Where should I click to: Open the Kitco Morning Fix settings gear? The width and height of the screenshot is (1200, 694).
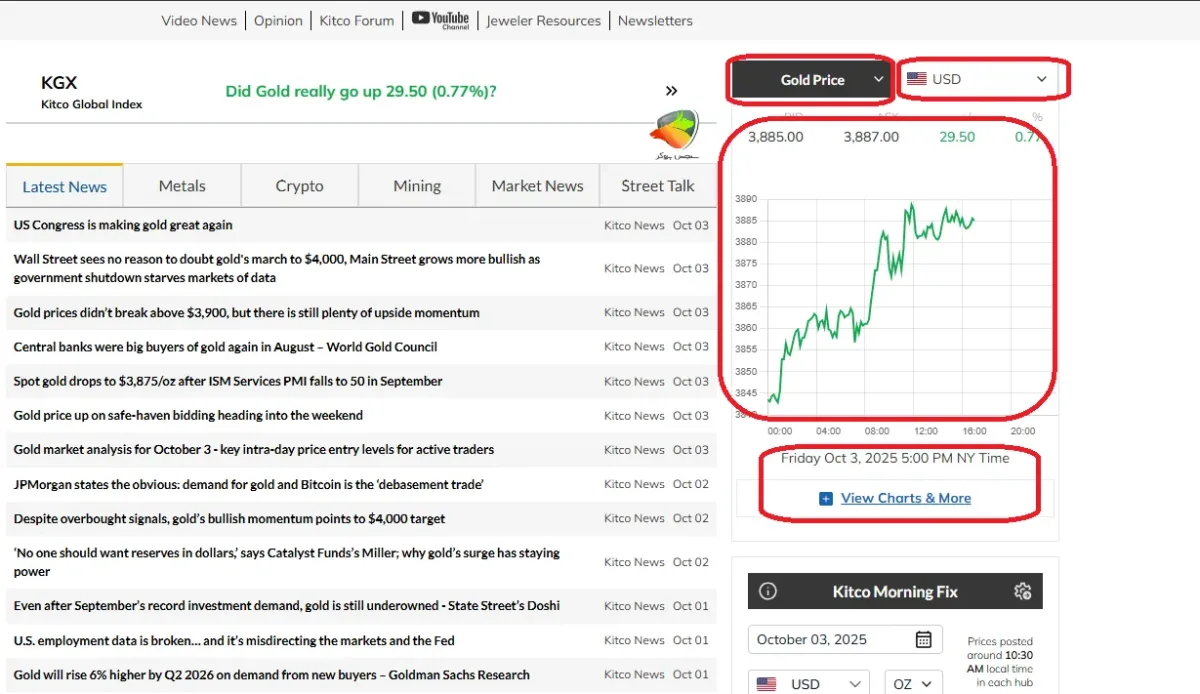(1022, 591)
